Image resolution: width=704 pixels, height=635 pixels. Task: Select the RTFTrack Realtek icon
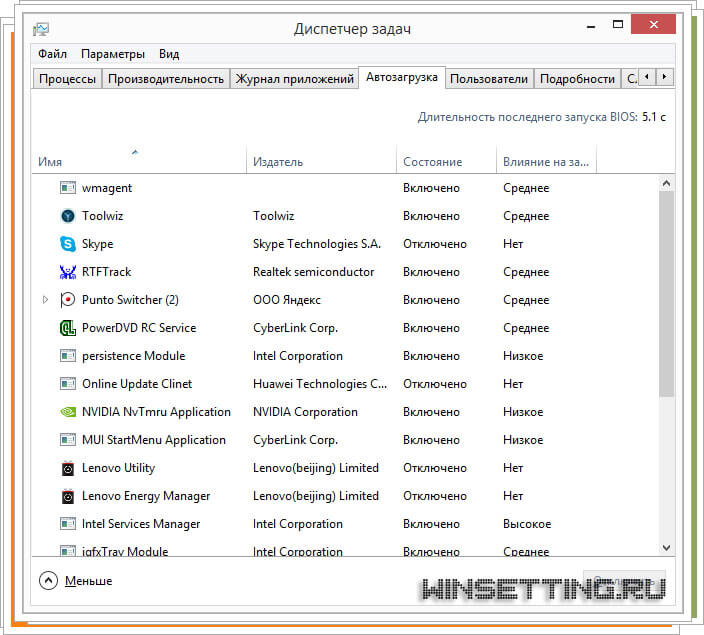[x=68, y=272]
